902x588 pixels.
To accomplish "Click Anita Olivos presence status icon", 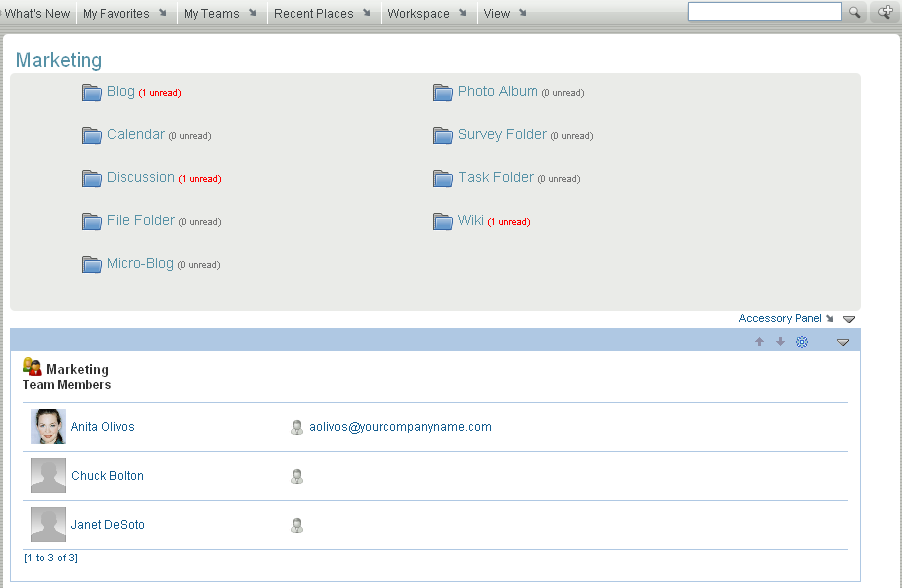I will tap(297, 426).
